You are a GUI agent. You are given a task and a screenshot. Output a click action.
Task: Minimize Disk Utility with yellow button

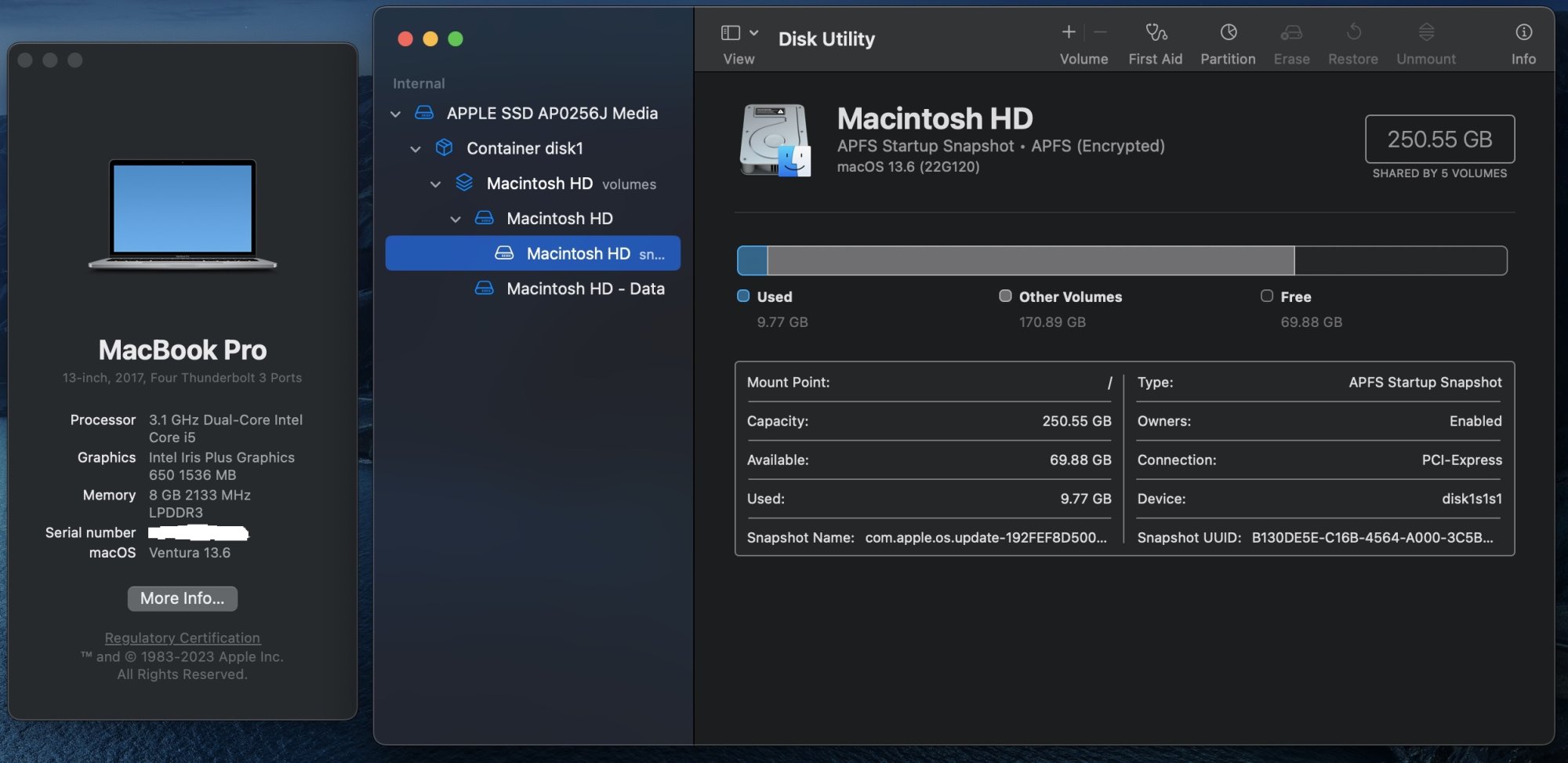point(430,38)
